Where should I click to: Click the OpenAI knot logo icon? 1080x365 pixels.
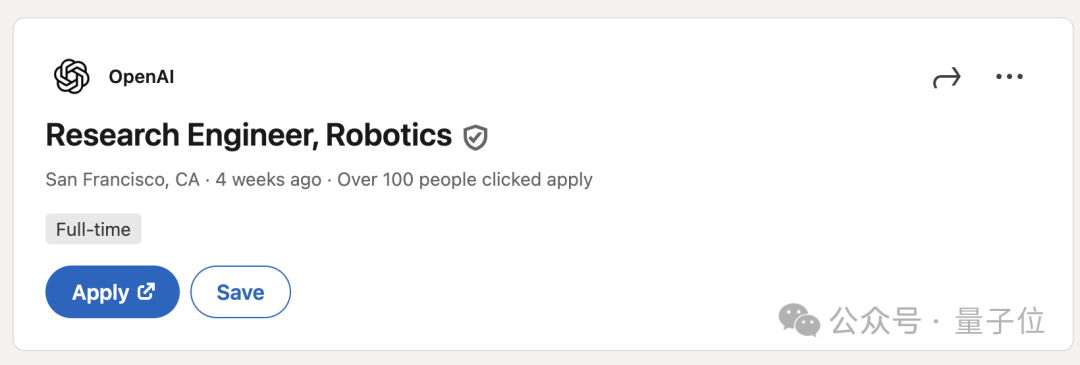click(72, 76)
